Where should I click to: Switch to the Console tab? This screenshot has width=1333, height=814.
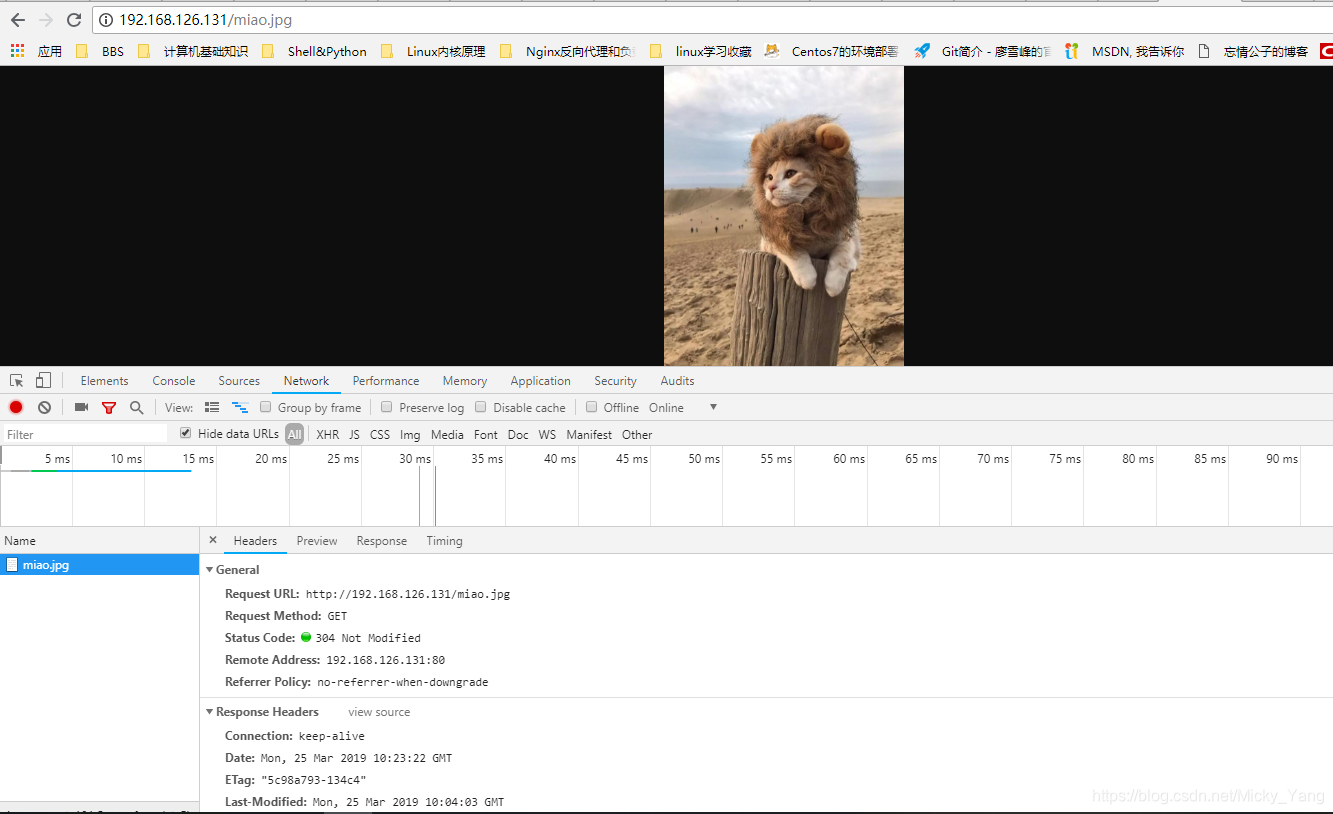pos(174,381)
